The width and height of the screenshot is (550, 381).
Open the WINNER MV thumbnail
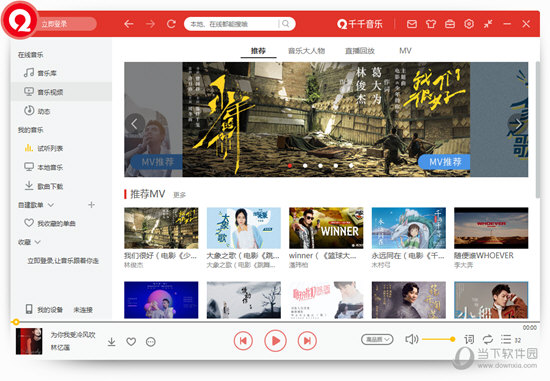pos(326,228)
